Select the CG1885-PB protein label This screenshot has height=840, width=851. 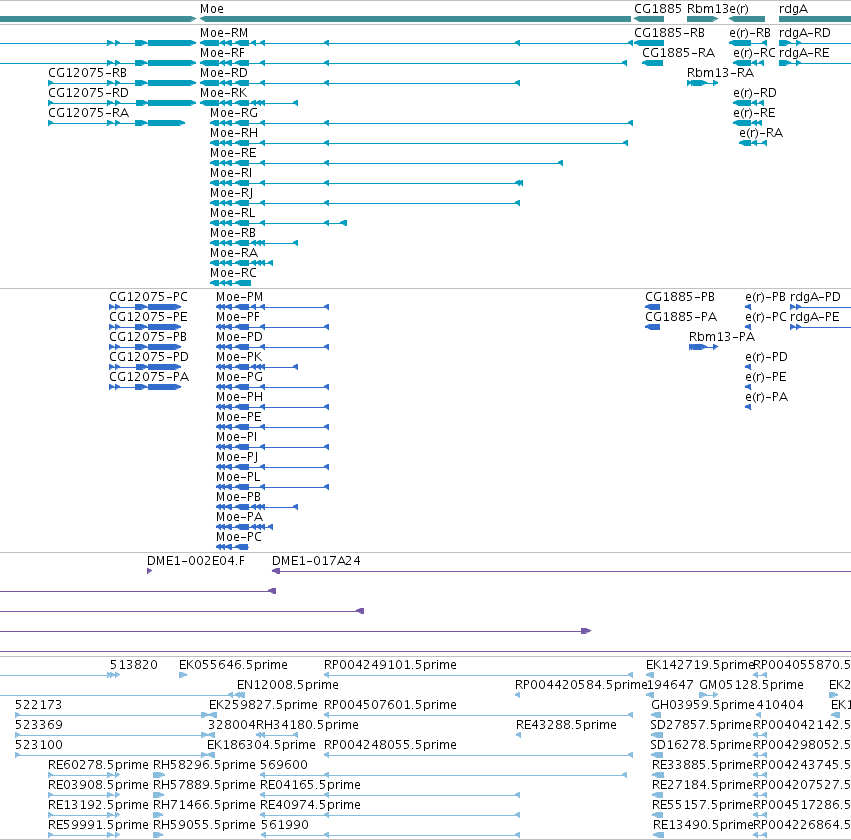[680, 297]
